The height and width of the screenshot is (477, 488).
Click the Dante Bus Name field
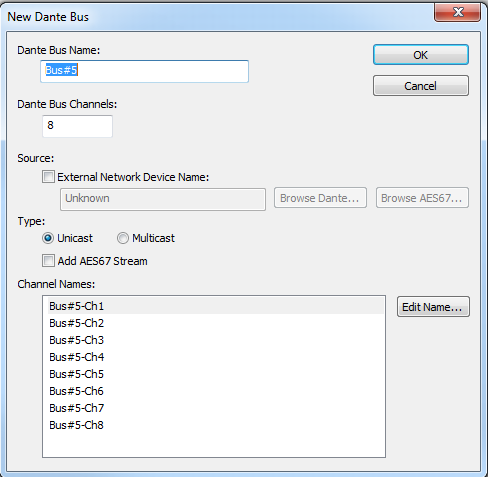pos(144,71)
